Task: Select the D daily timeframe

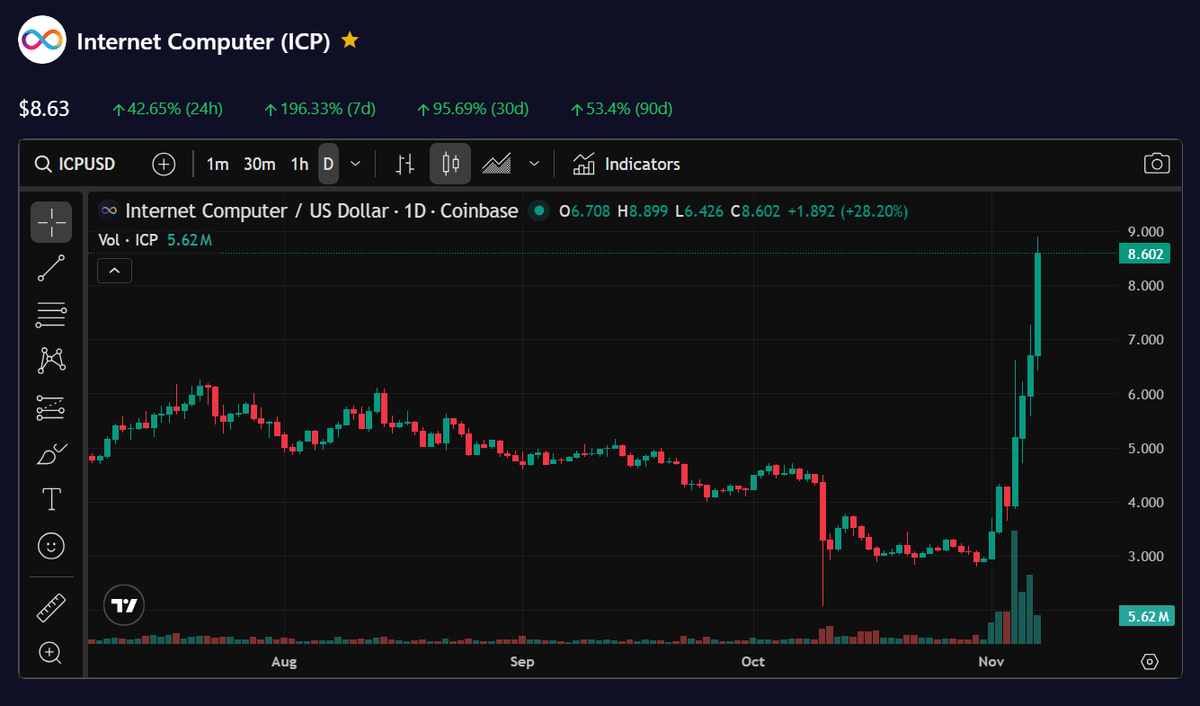Action: click(x=328, y=164)
